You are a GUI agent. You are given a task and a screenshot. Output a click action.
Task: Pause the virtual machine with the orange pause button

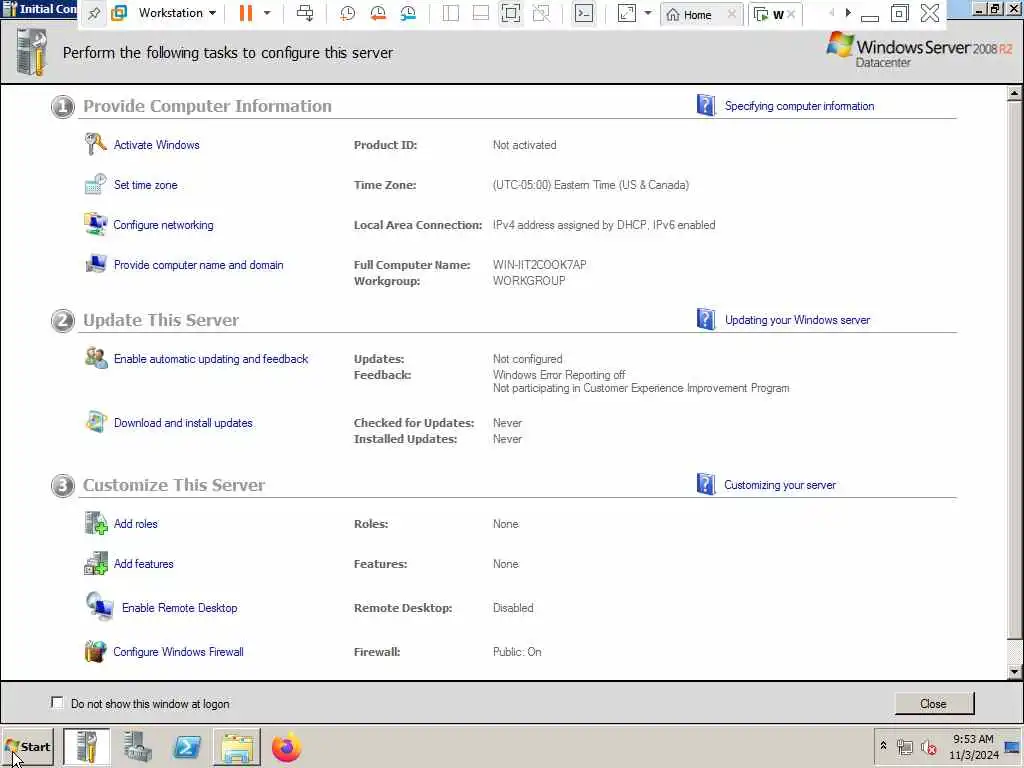[x=246, y=13]
